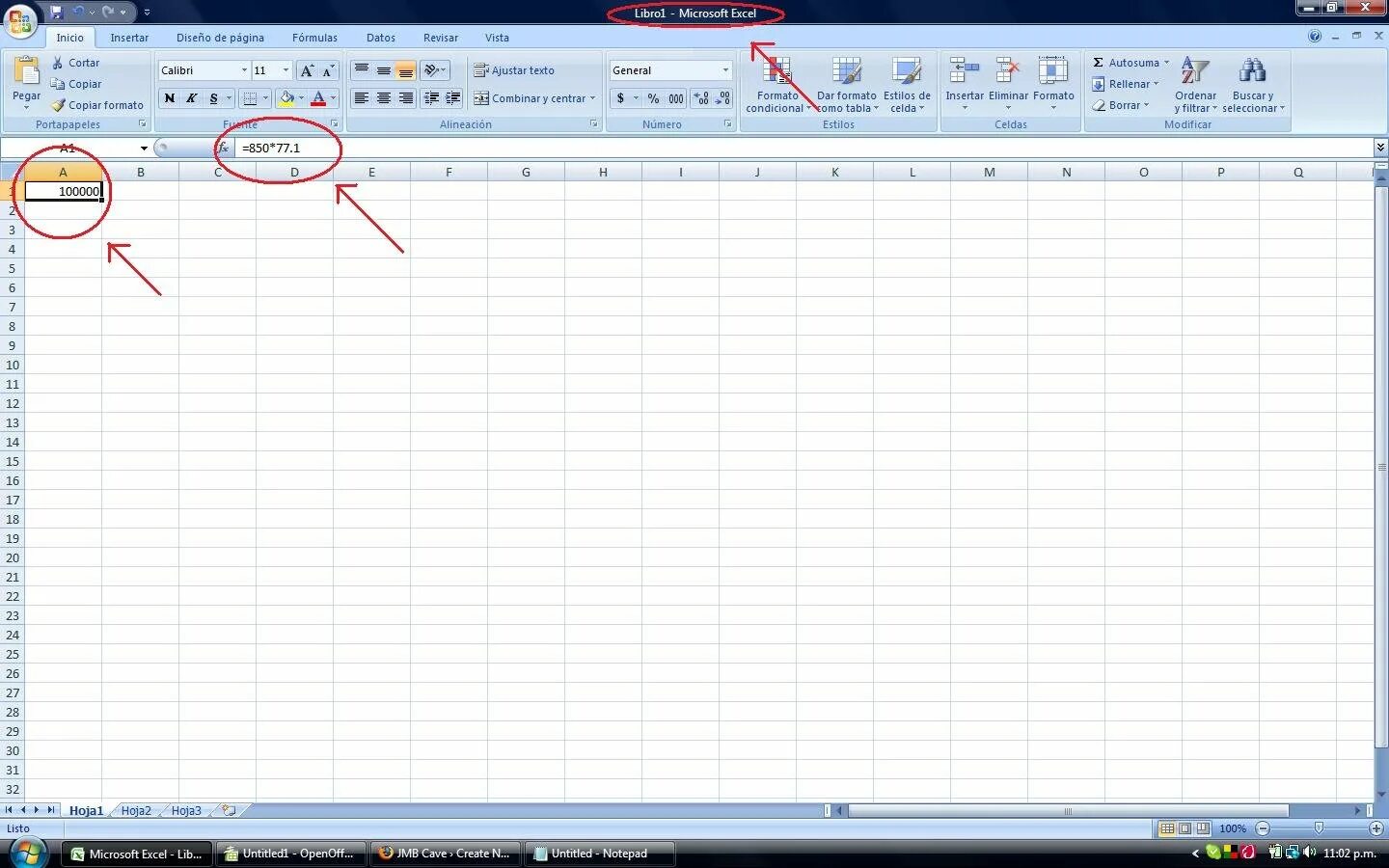Expand borders dropdown arrow
Viewport: 1389px width, 868px height.
265,98
